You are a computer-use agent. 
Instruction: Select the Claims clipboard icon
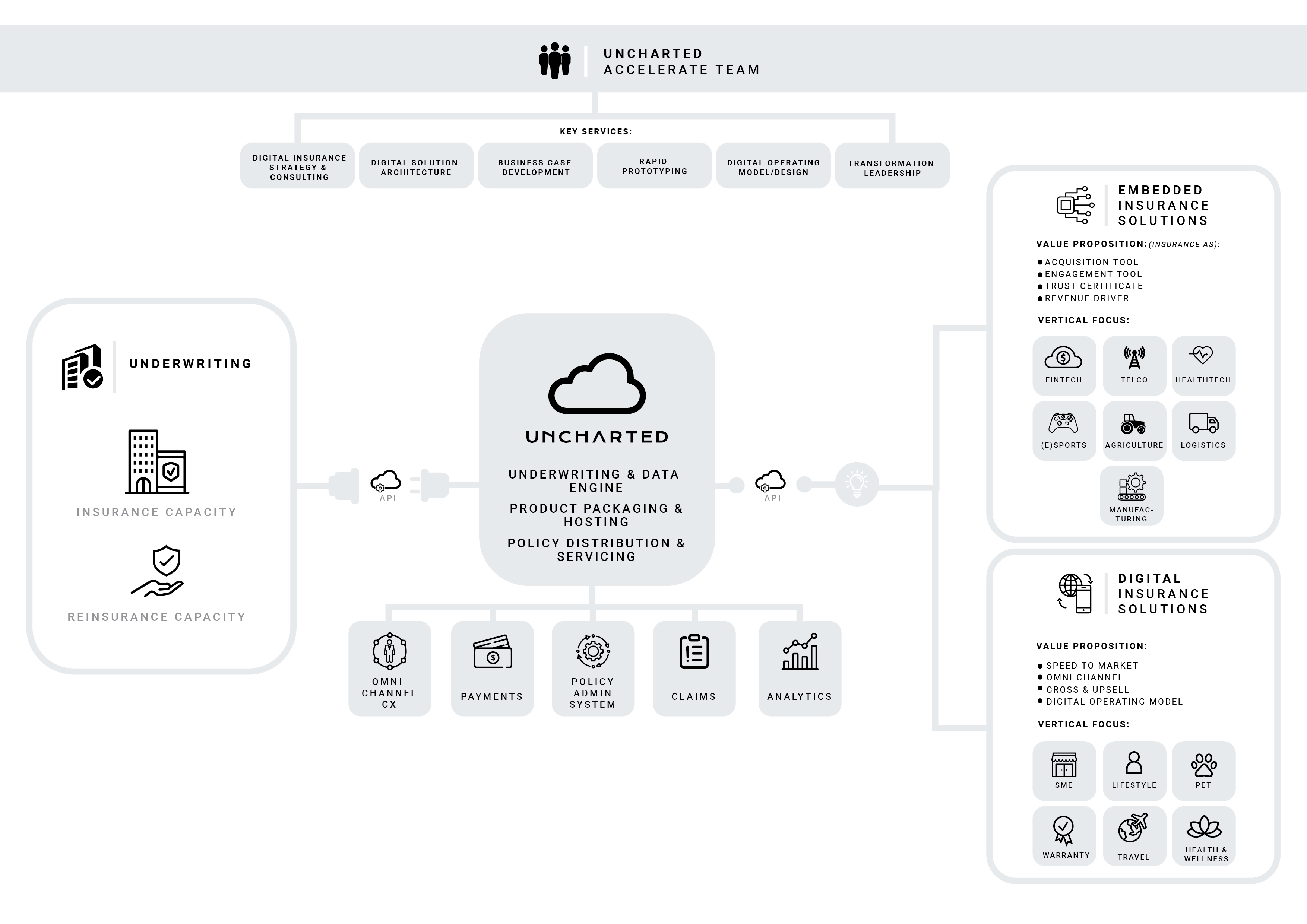click(694, 651)
